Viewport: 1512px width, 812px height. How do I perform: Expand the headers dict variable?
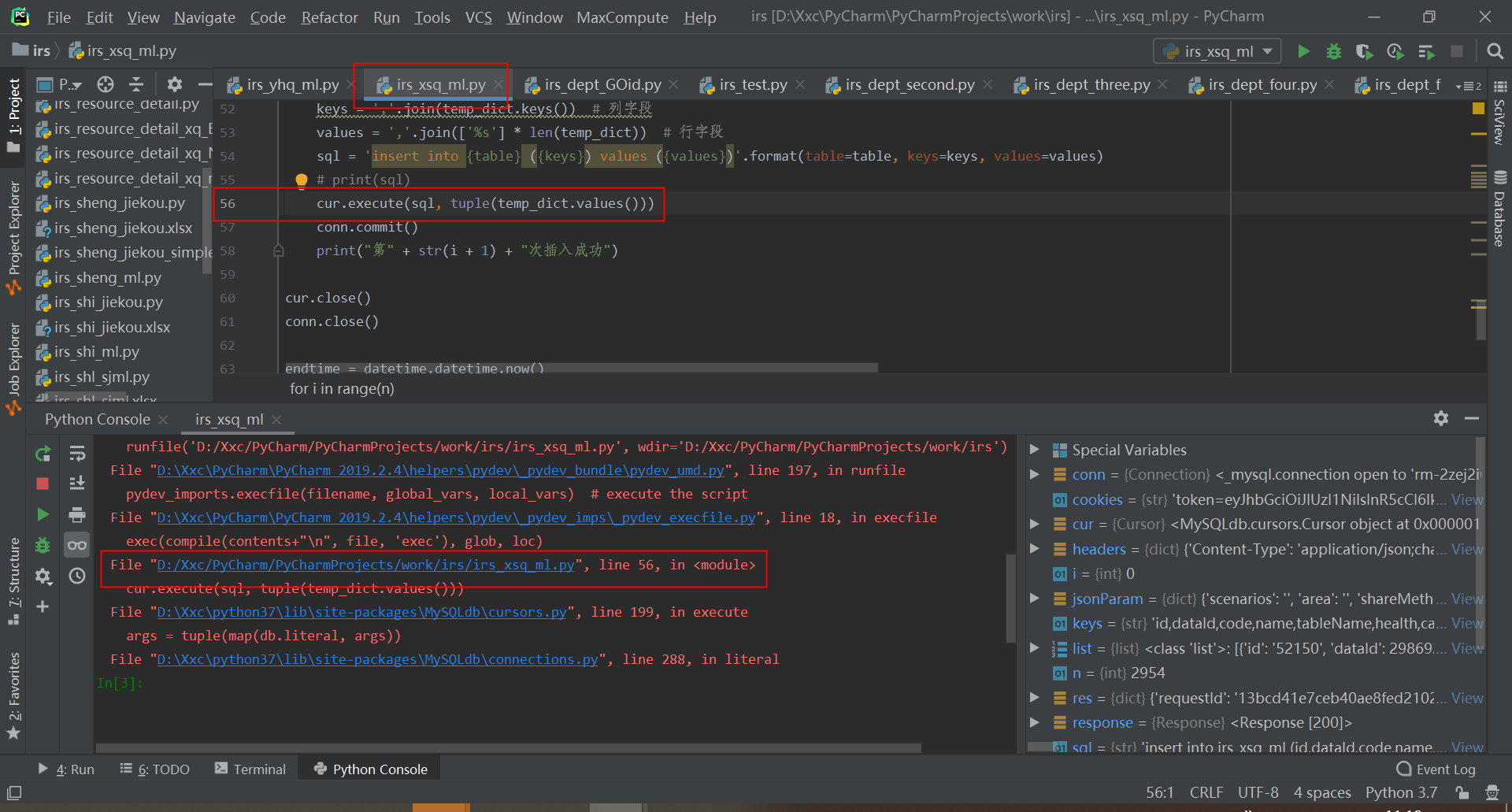click(1035, 549)
